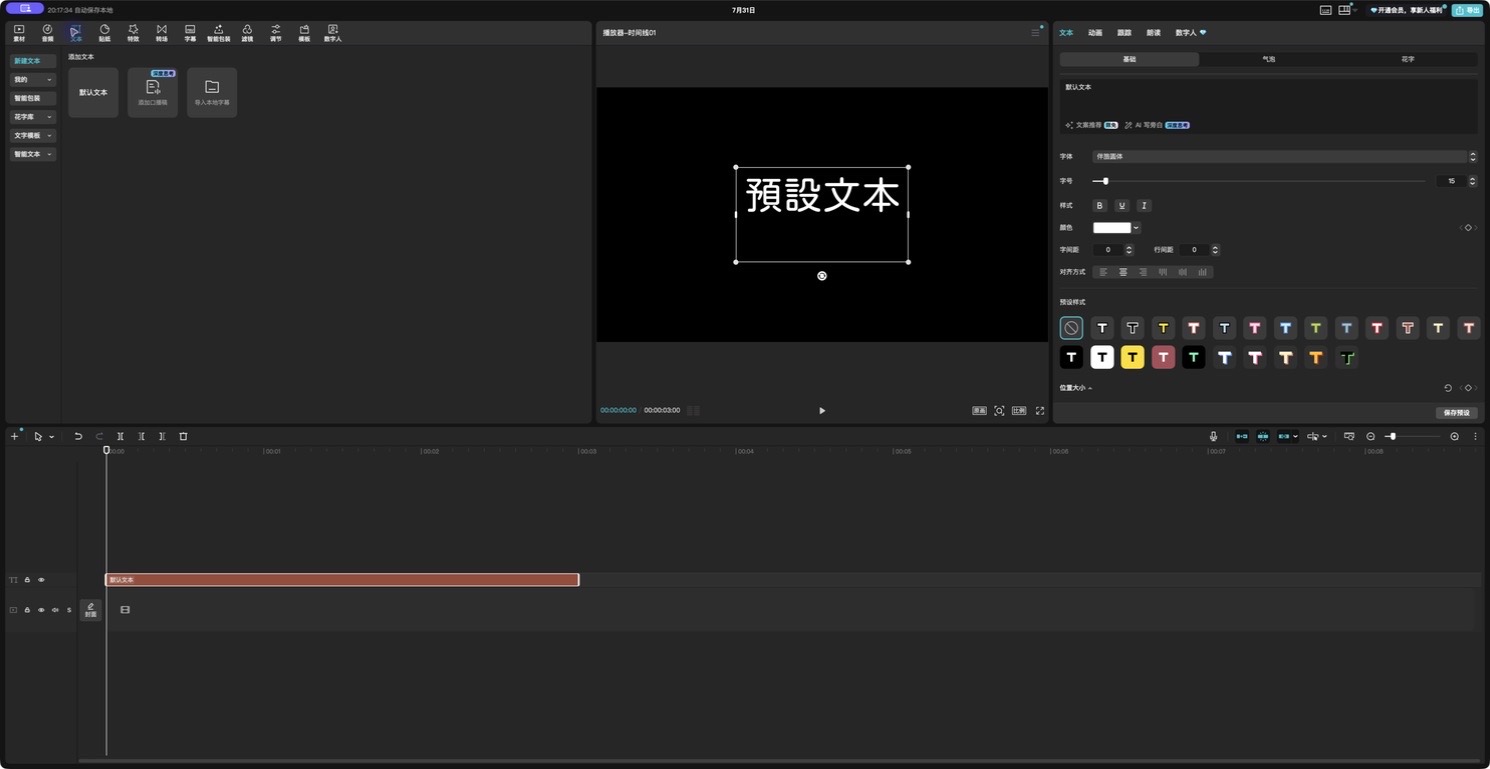This screenshot has width=1490, height=769.
Task: Switch to the 跟踪 tab
Action: pyautogui.click(x=1124, y=33)
